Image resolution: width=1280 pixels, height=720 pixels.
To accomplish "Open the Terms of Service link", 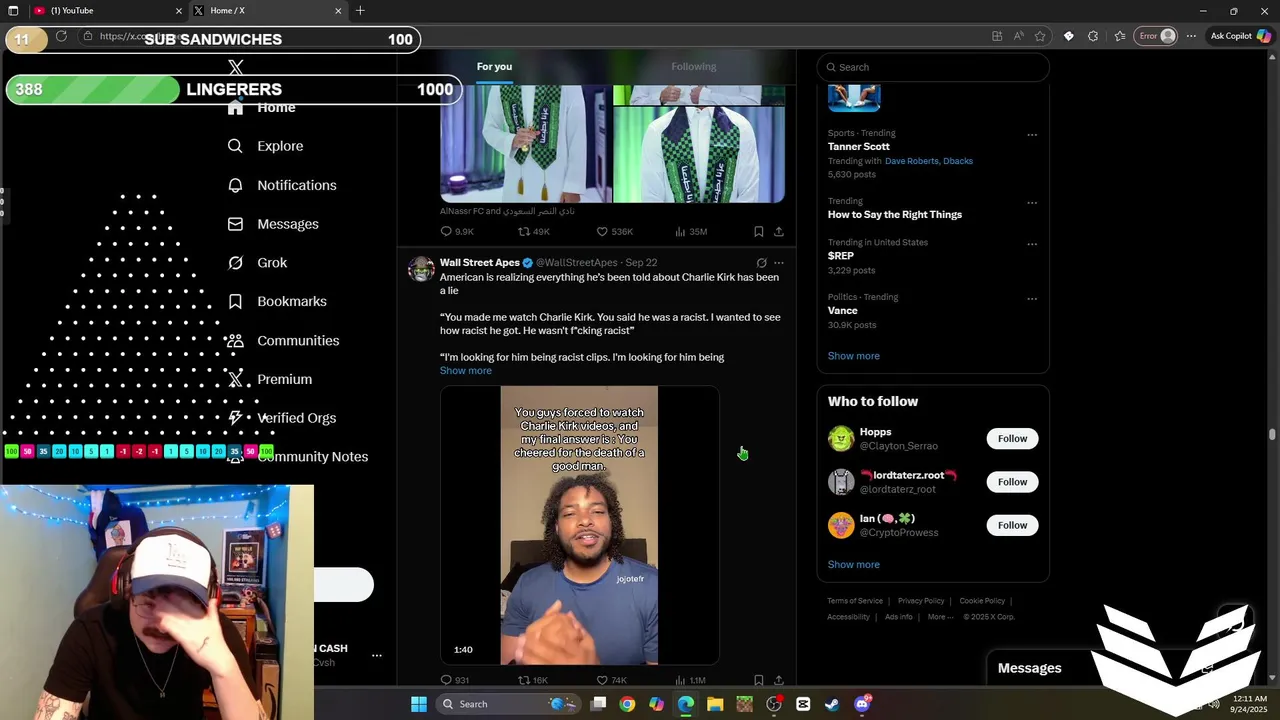I will pyautogui.click(x=855, y=601).
